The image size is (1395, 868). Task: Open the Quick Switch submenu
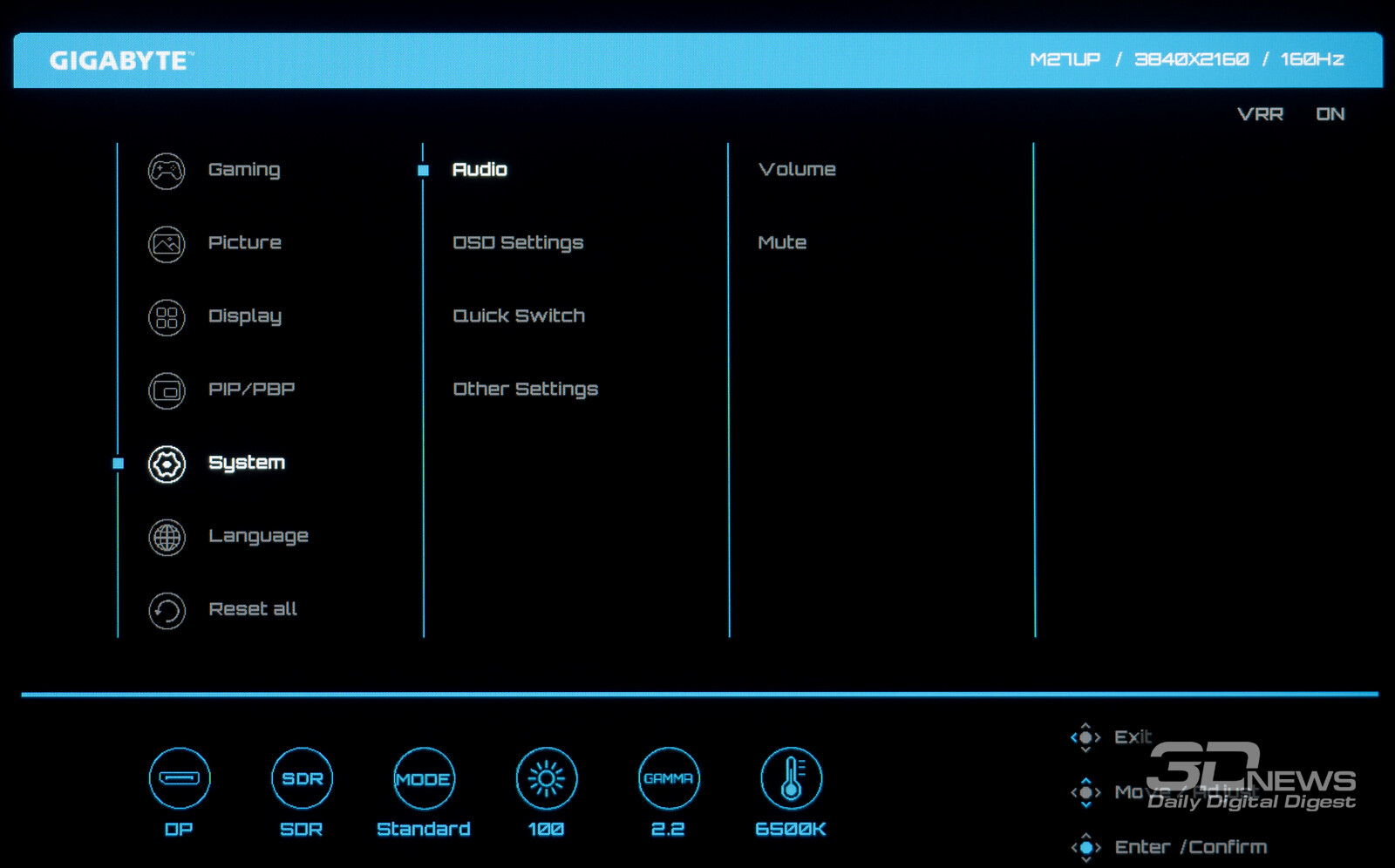pos(519,315)
